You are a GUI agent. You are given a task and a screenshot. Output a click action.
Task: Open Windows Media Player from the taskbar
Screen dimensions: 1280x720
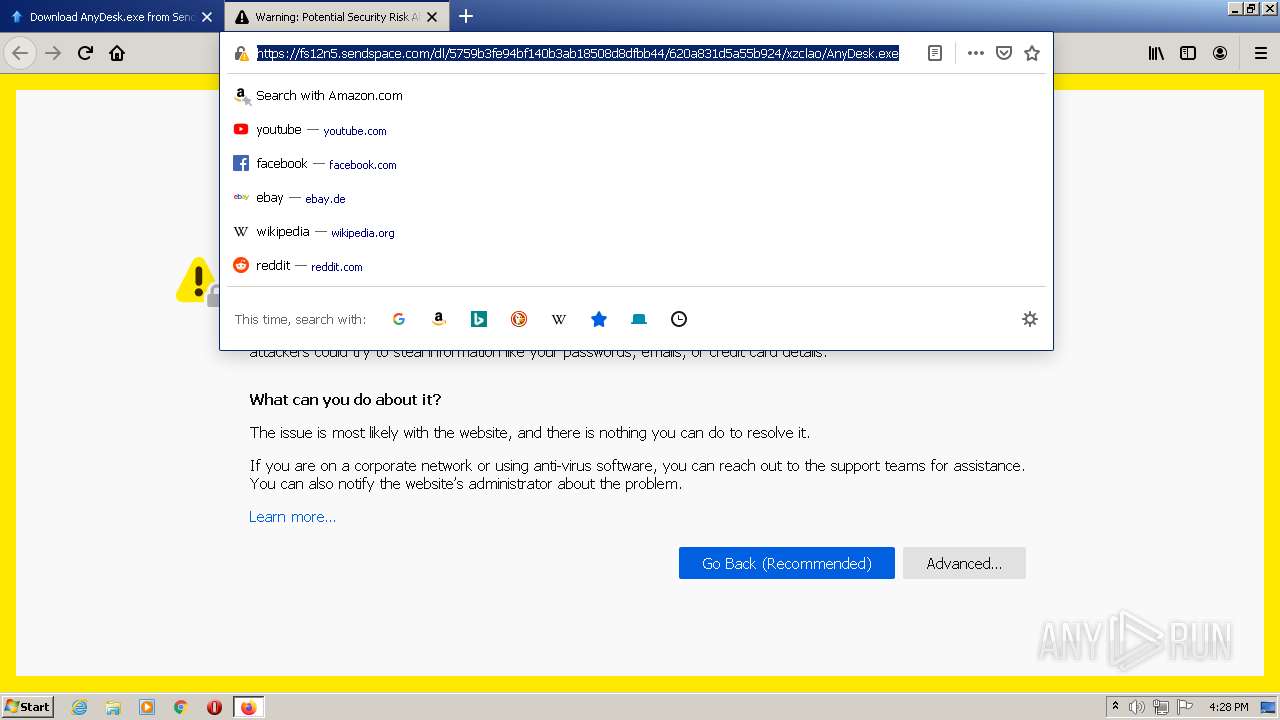click(147, 707)
